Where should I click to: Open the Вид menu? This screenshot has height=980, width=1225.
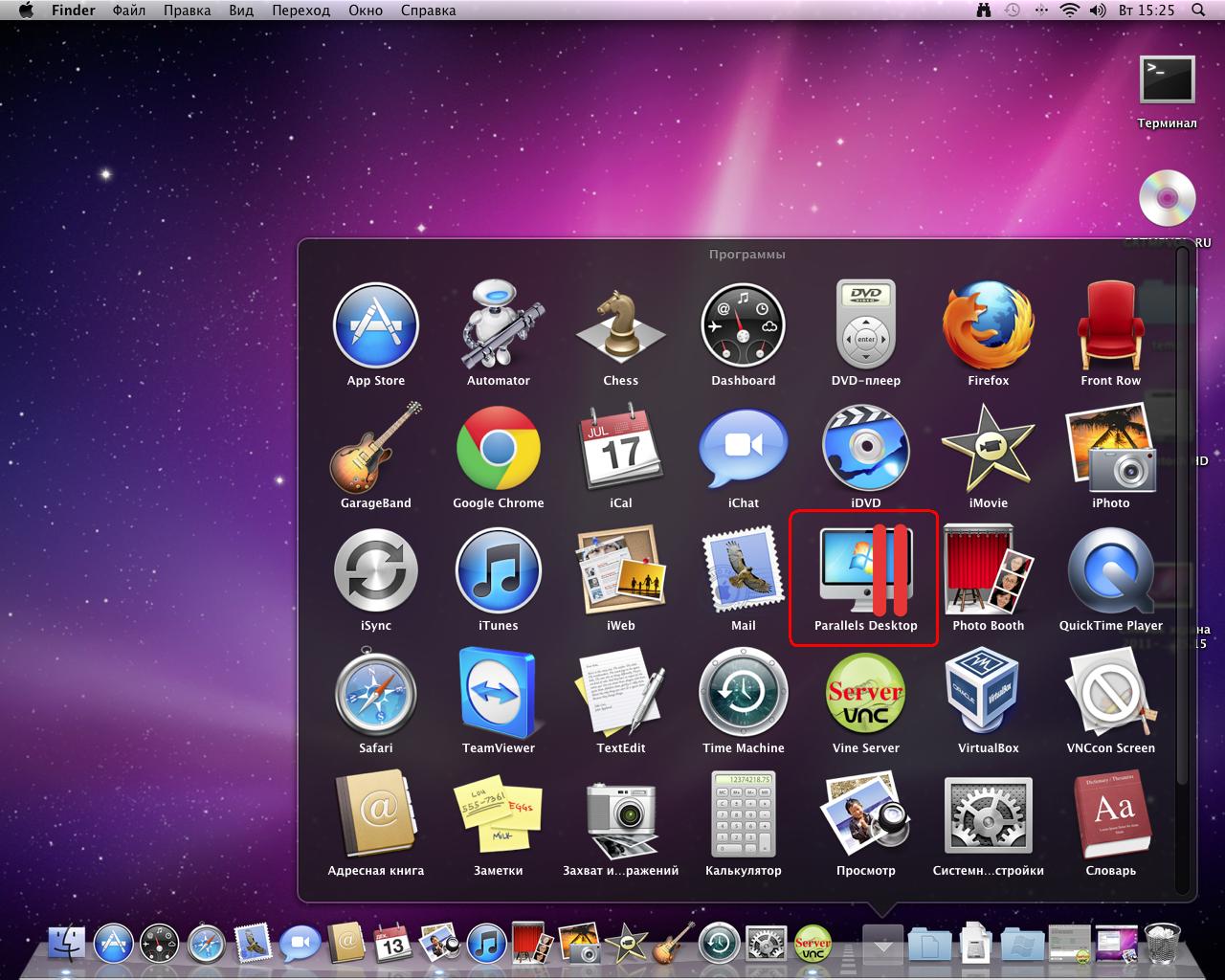click(241, 11)
